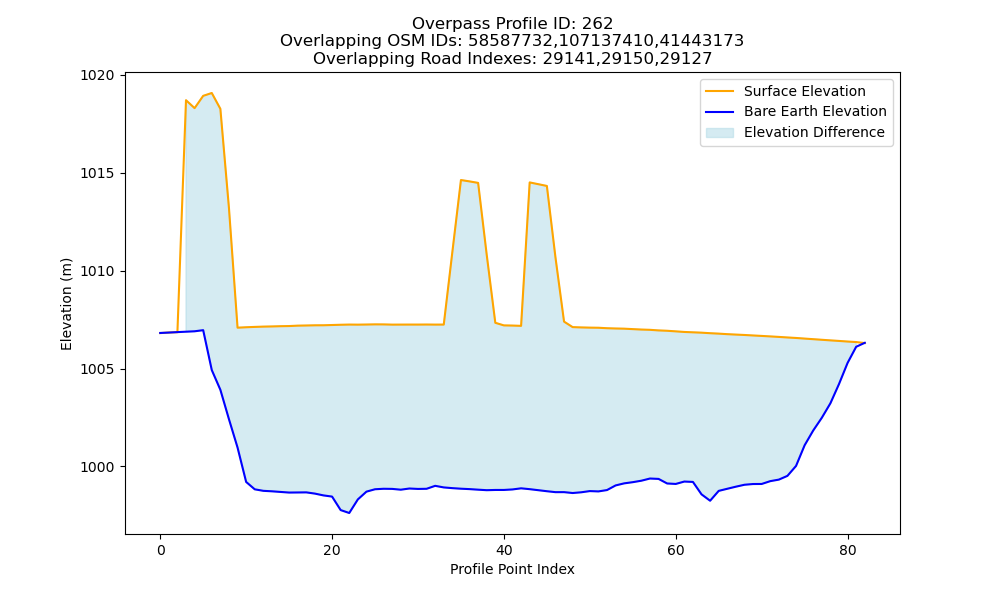1000x600 pixels.
Task: Click the Overlapping Road Indexes title line
Action: (512, 59)
